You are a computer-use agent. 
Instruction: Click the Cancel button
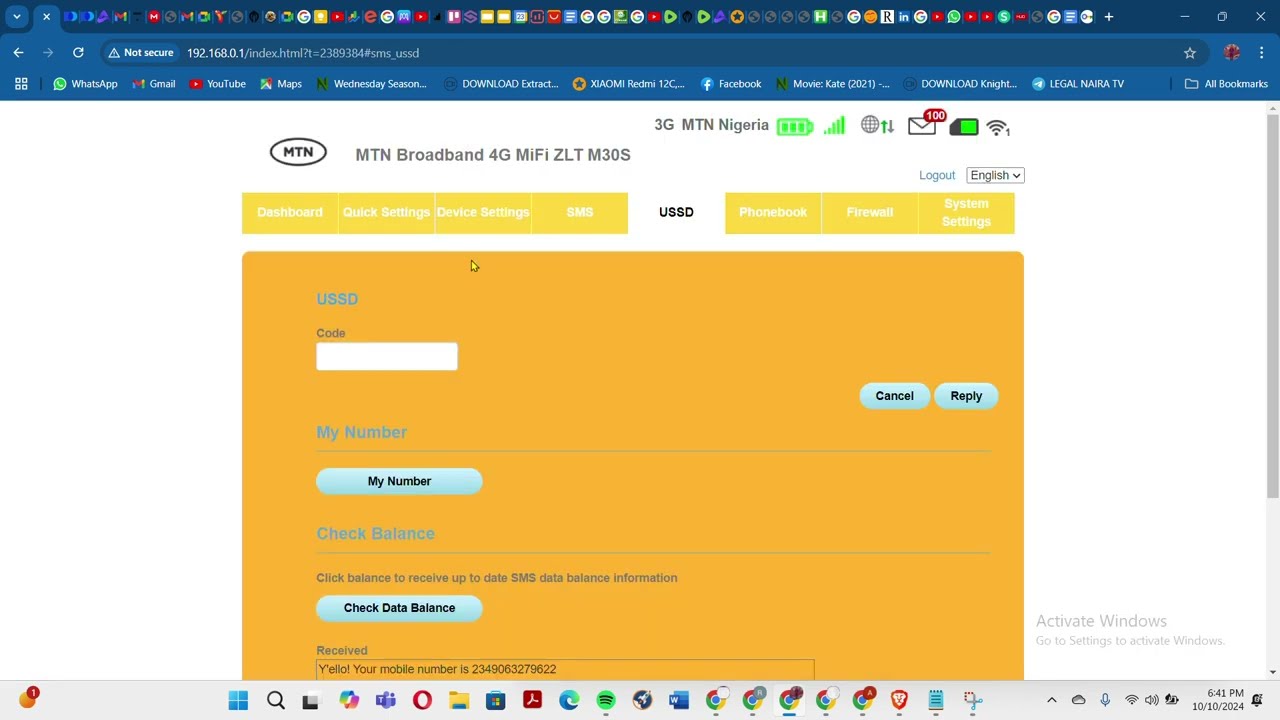[894, 396]
